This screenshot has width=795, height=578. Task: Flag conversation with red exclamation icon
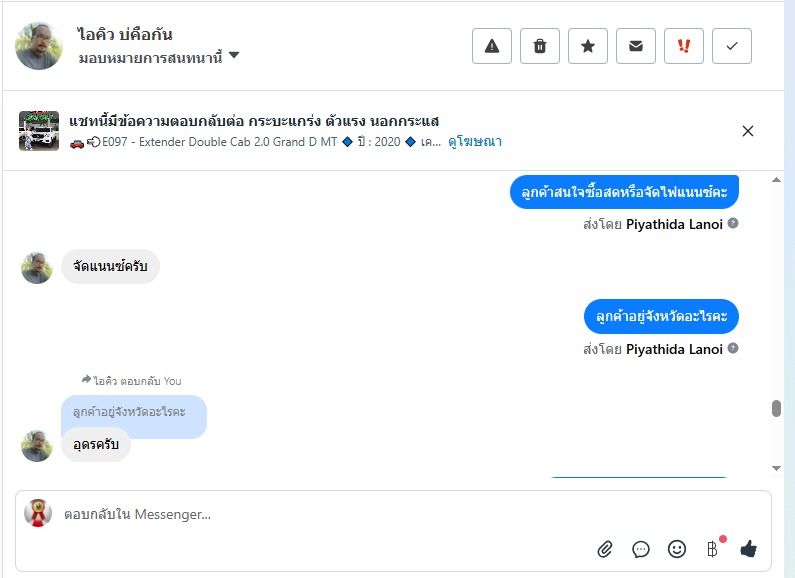click(684, 46)
